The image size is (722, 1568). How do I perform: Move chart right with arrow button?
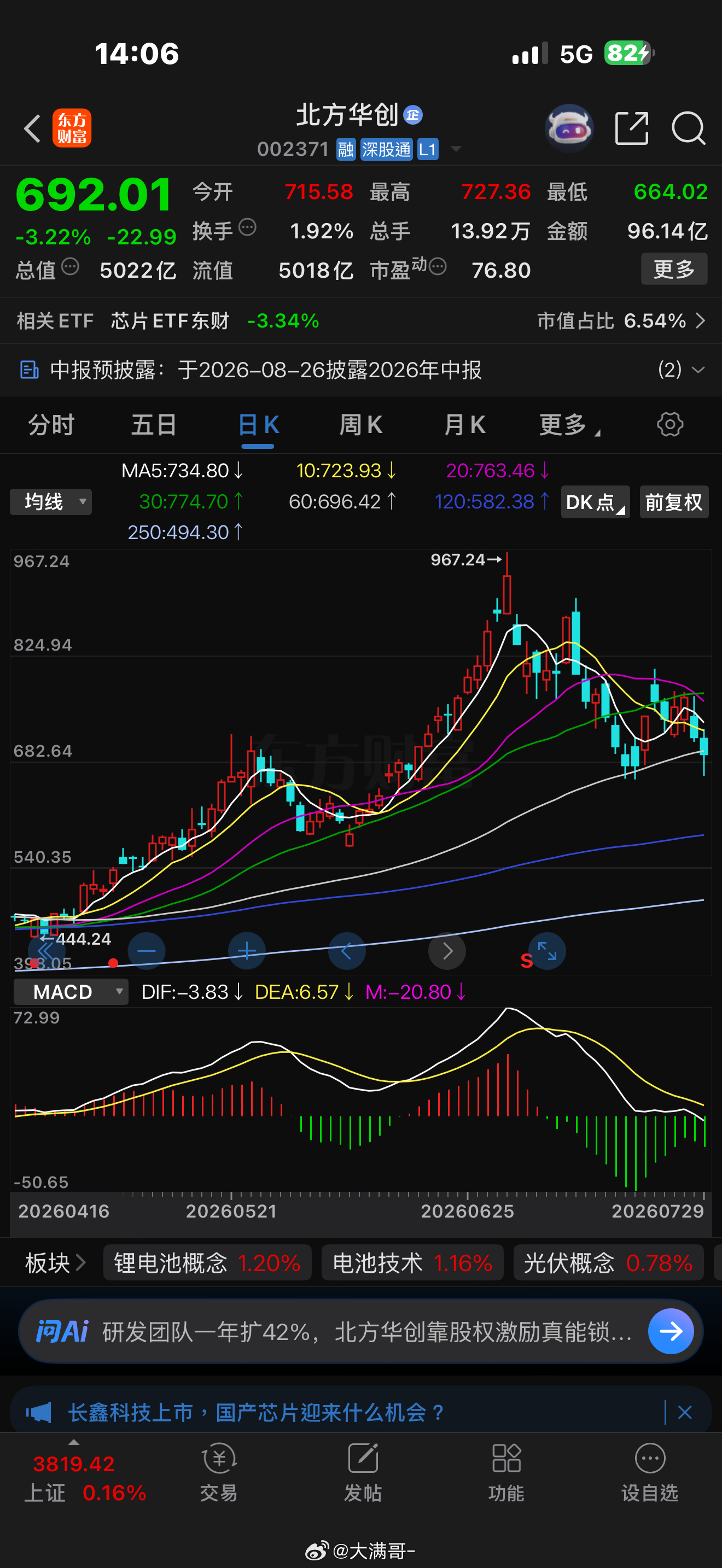(x=447, y=951)
